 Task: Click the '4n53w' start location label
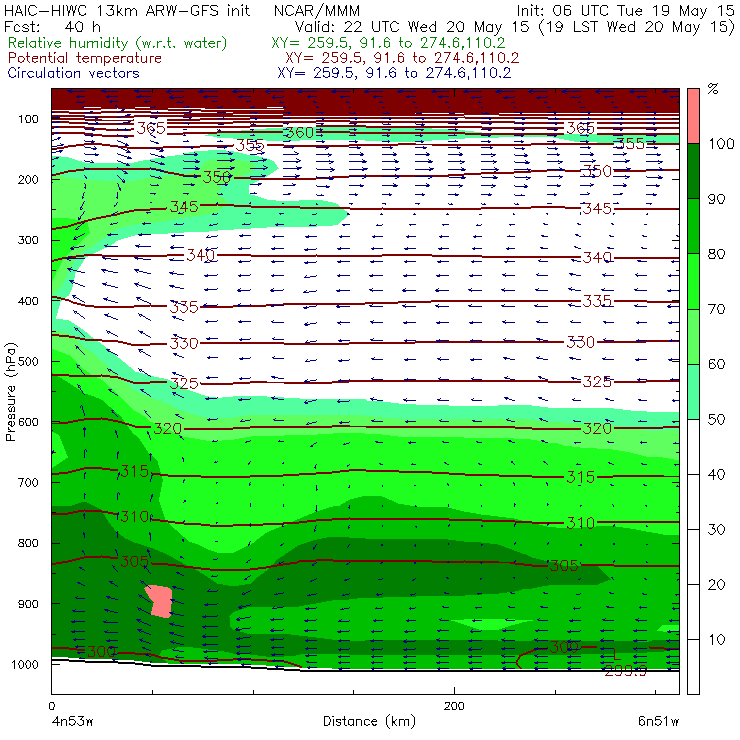73,721
